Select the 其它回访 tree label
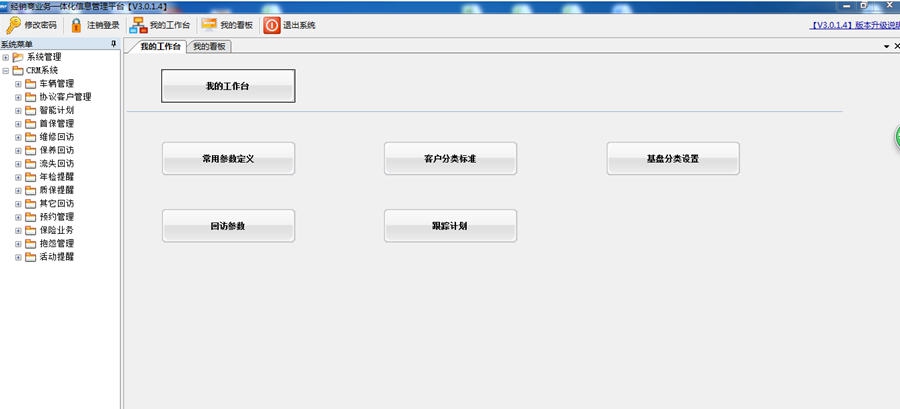This screenshot has width=900, height=409. [57, 204]
